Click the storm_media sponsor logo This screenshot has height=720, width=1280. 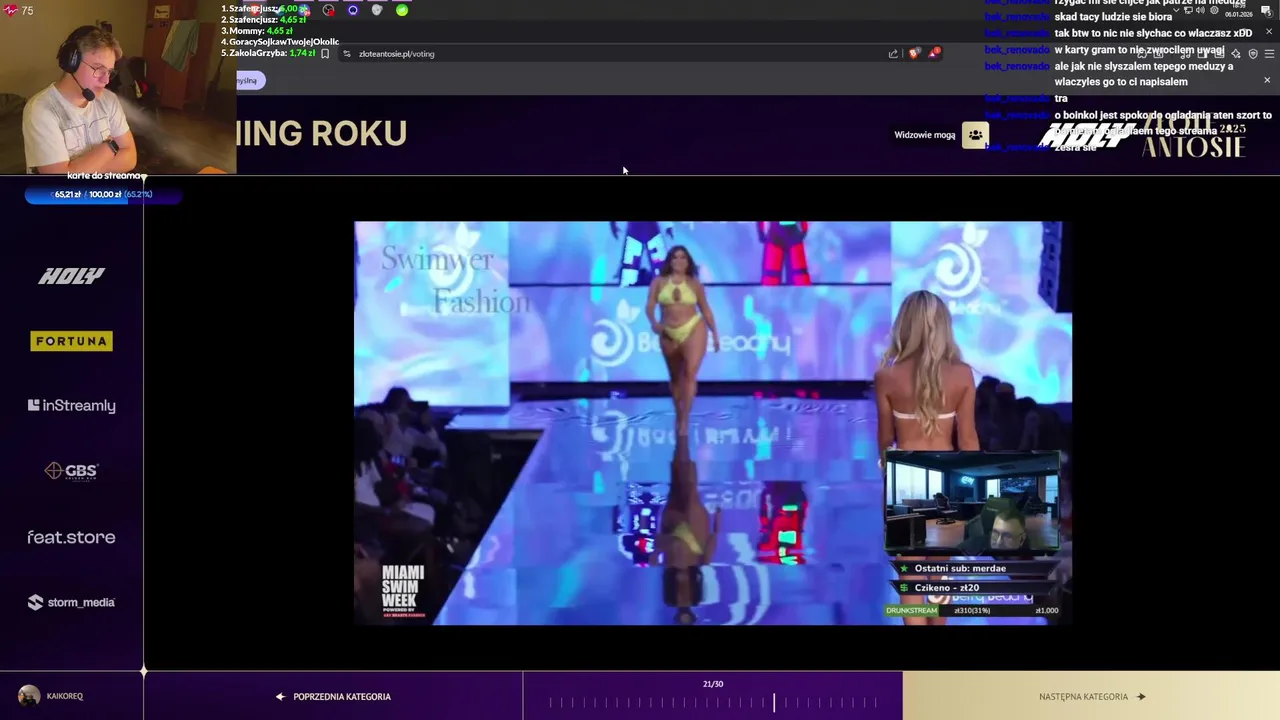coord(71,602)
